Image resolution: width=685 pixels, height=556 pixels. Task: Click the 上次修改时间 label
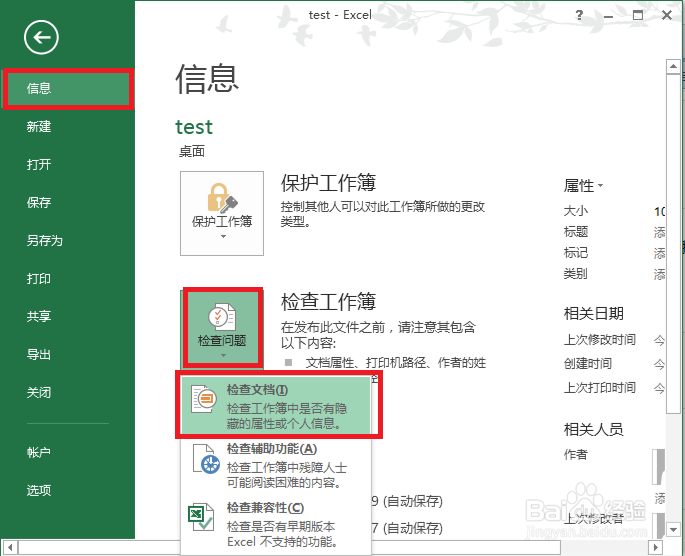click(599, 340)
